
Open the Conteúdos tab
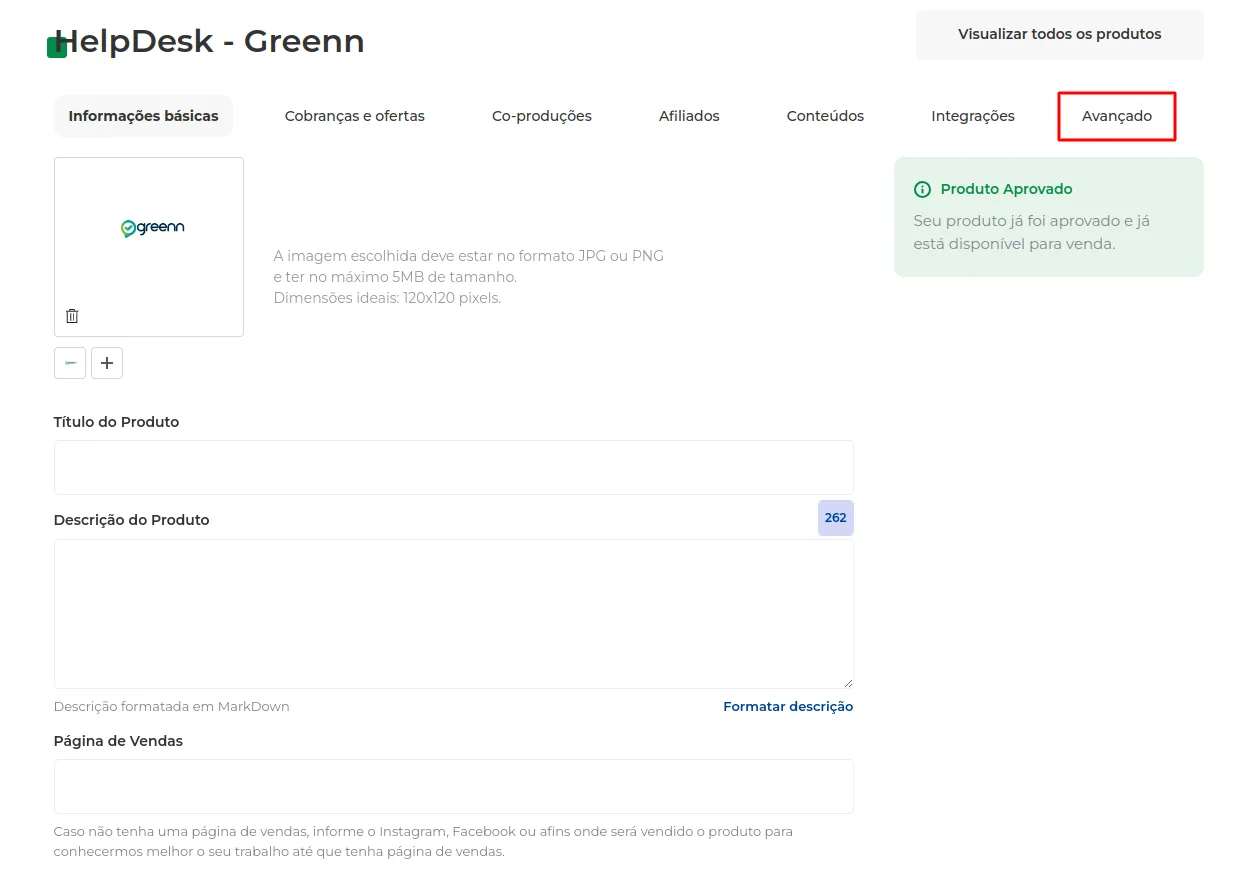click(825, 116)
